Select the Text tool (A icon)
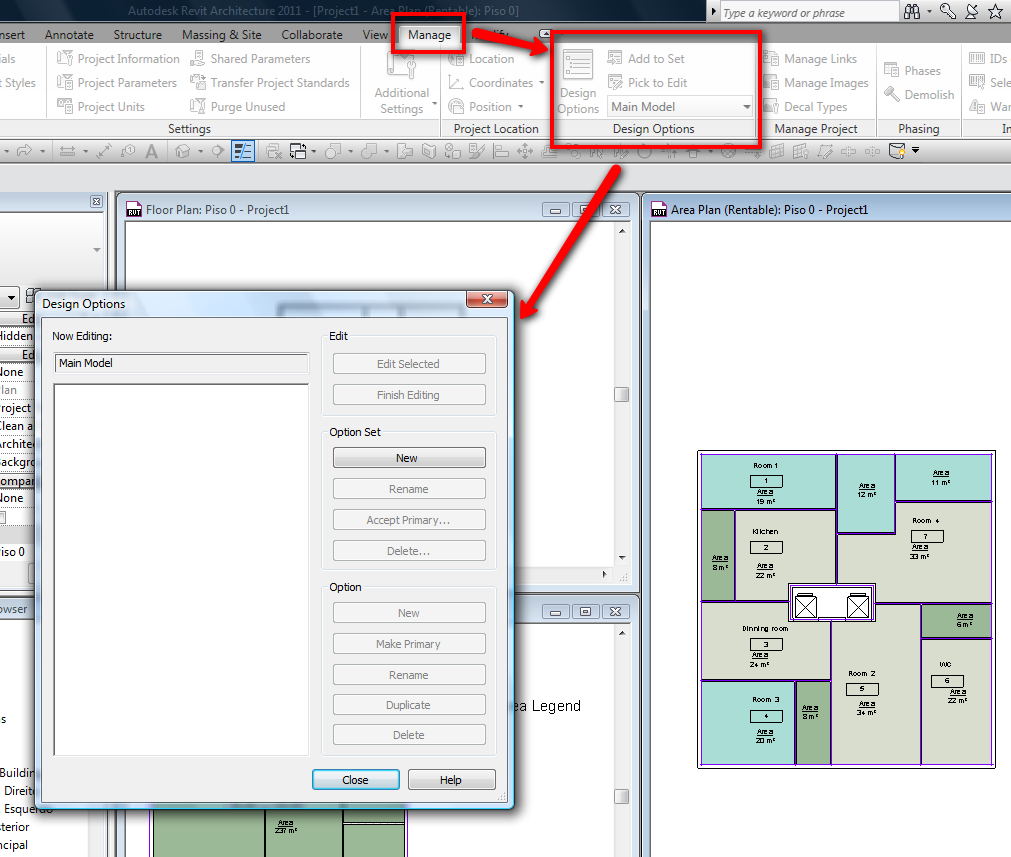This screenshot has height=857, width=1011. point(152,152)
